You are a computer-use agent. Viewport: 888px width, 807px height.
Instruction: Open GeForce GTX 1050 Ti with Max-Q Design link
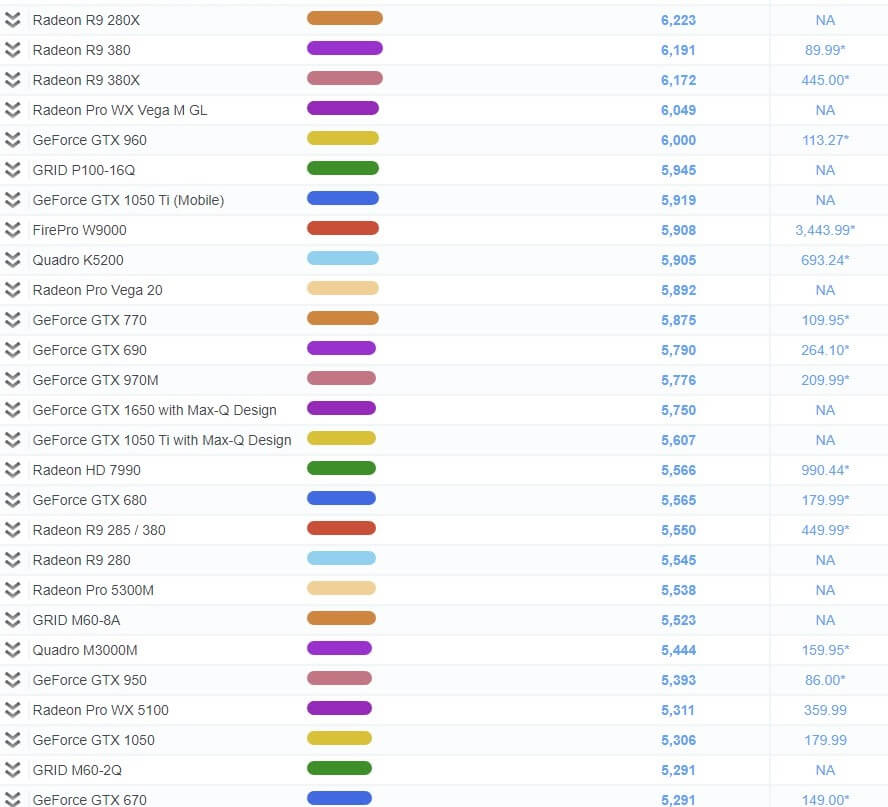(162, 441)
